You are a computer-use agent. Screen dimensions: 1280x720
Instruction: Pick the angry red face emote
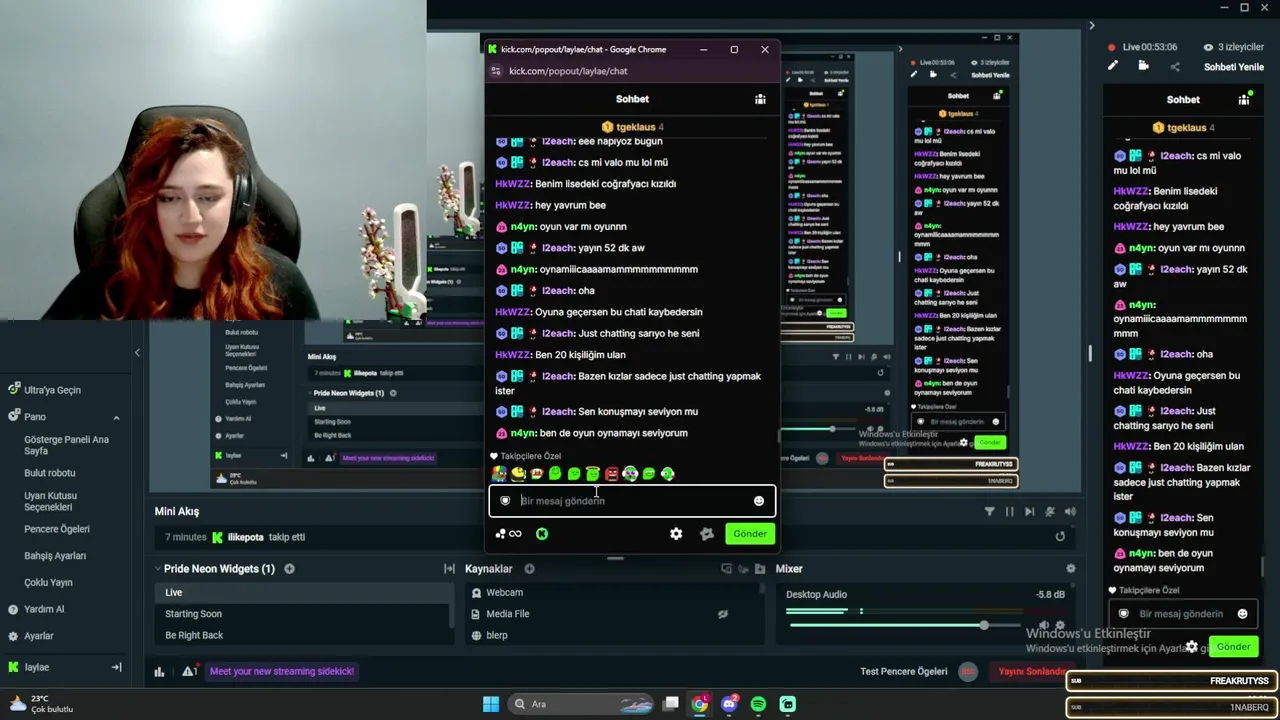(611, 474)
